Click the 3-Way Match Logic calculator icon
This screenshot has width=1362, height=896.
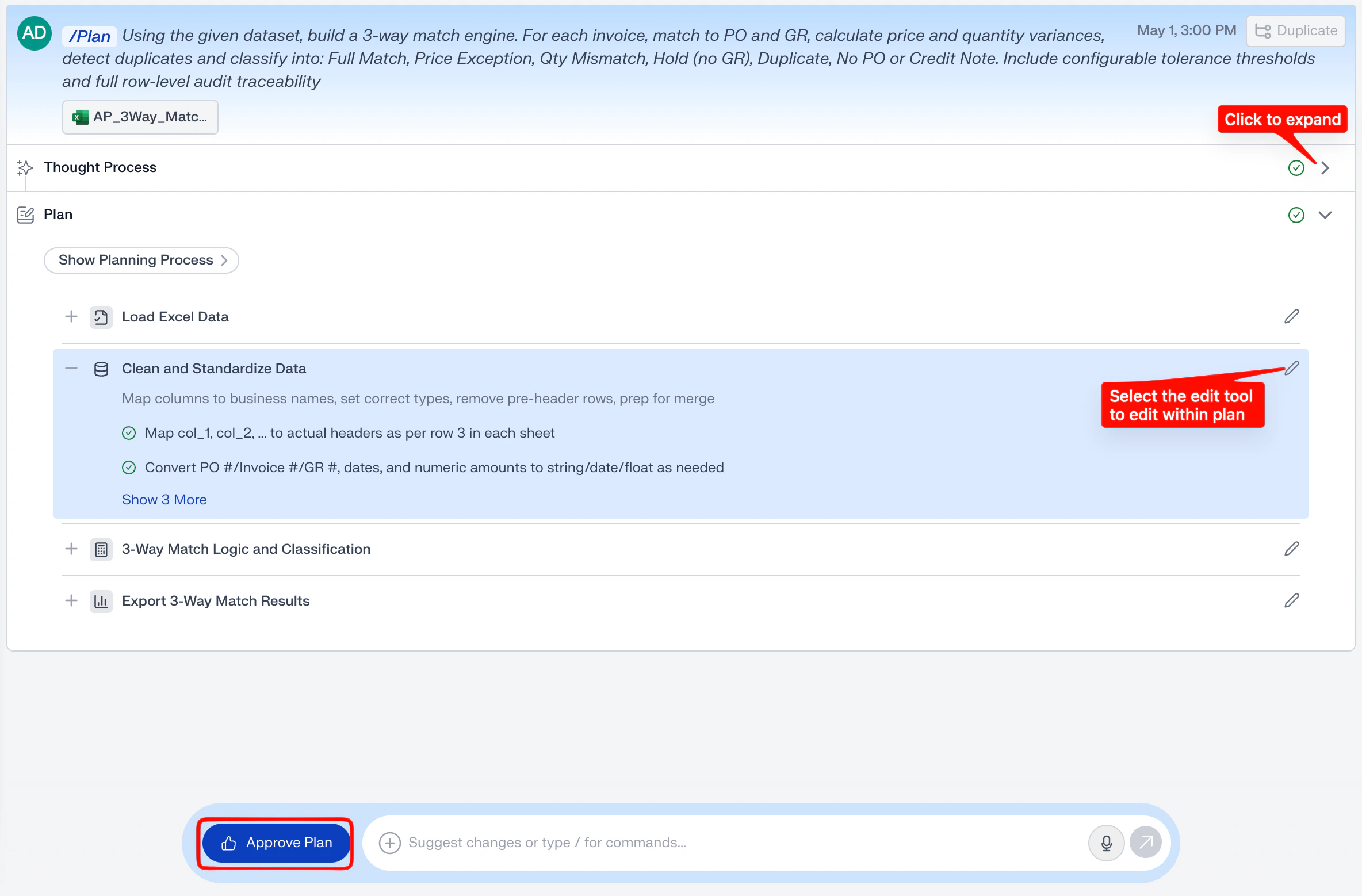[101, 550]
